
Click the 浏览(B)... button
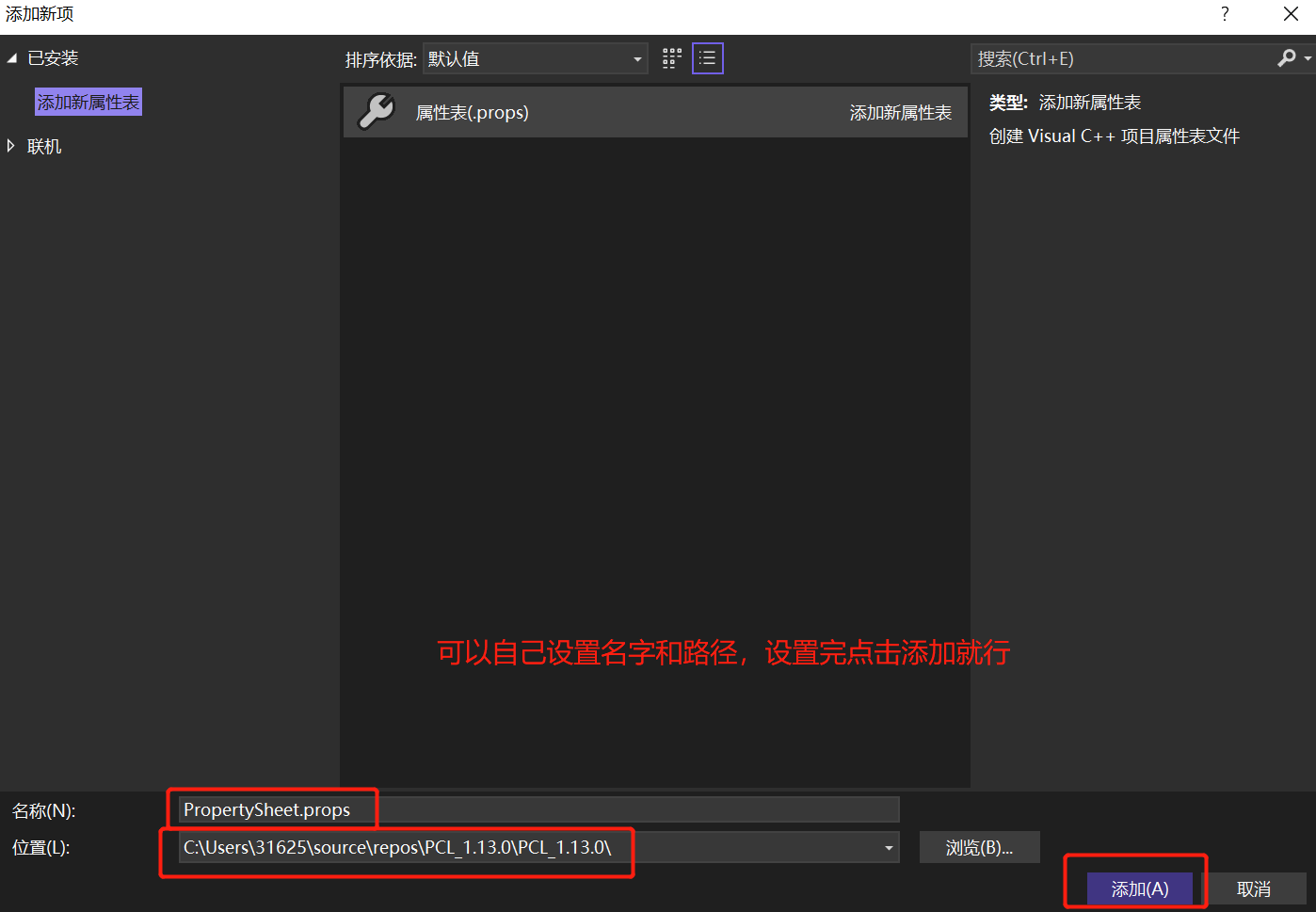[980, 848]
